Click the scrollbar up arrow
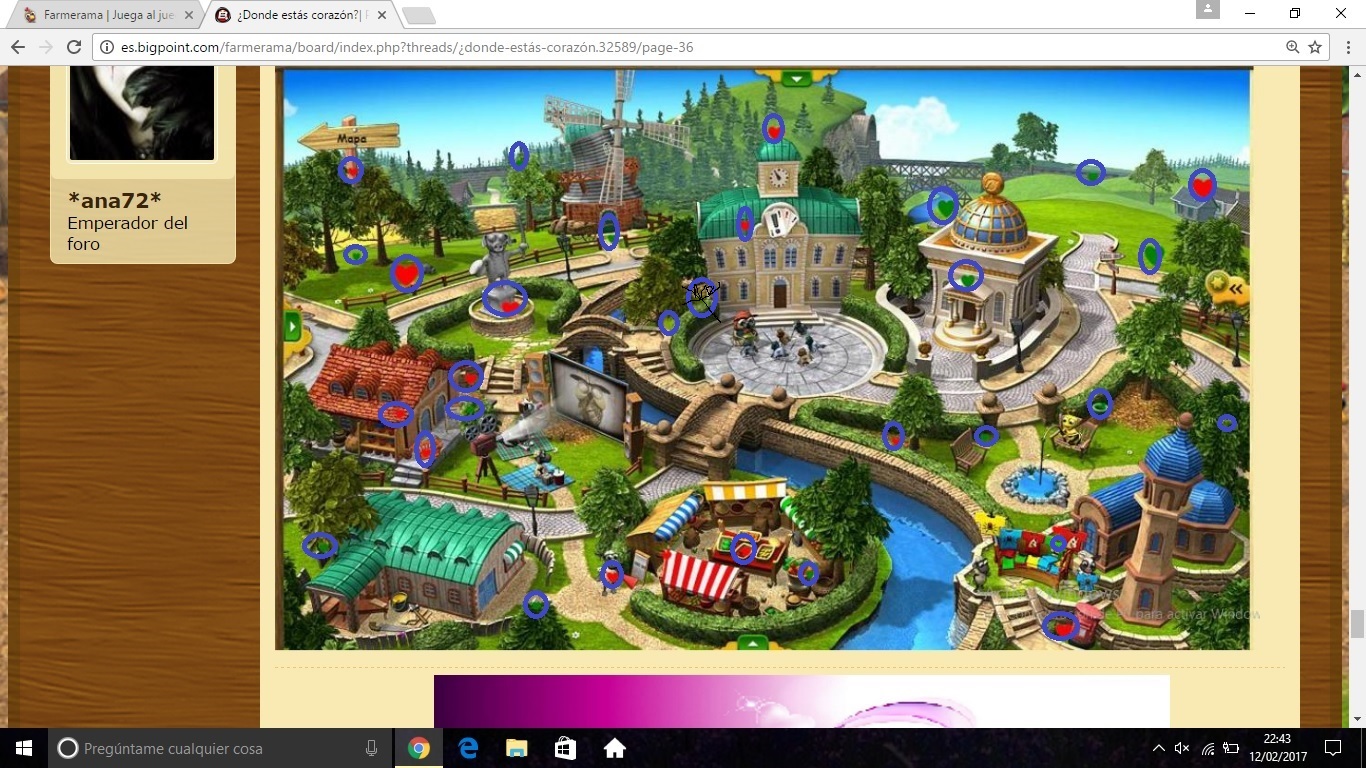Viewport: 1366px width, 768px height. point(1357,75)
